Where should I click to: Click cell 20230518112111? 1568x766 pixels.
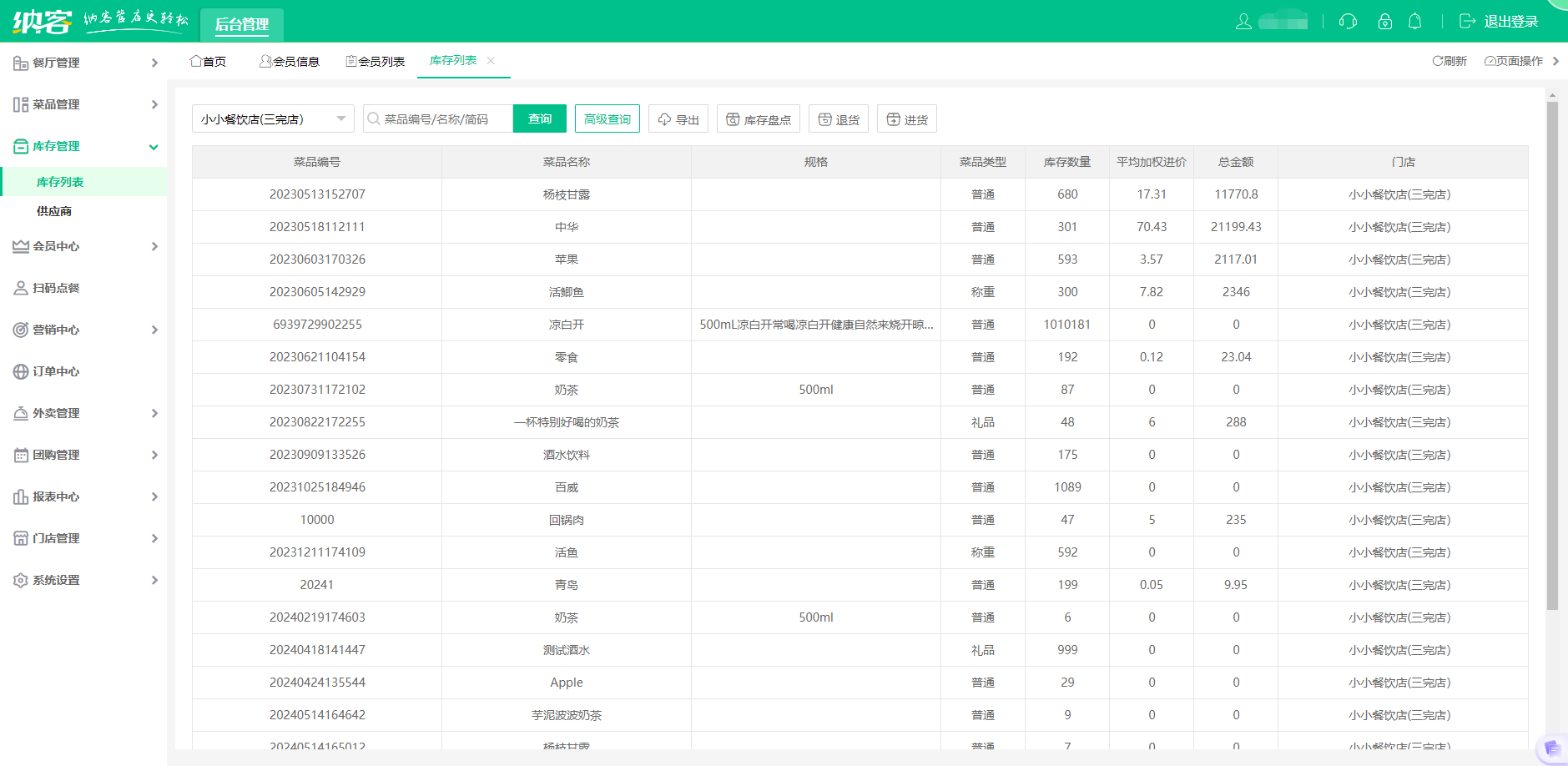coord(317,227)
